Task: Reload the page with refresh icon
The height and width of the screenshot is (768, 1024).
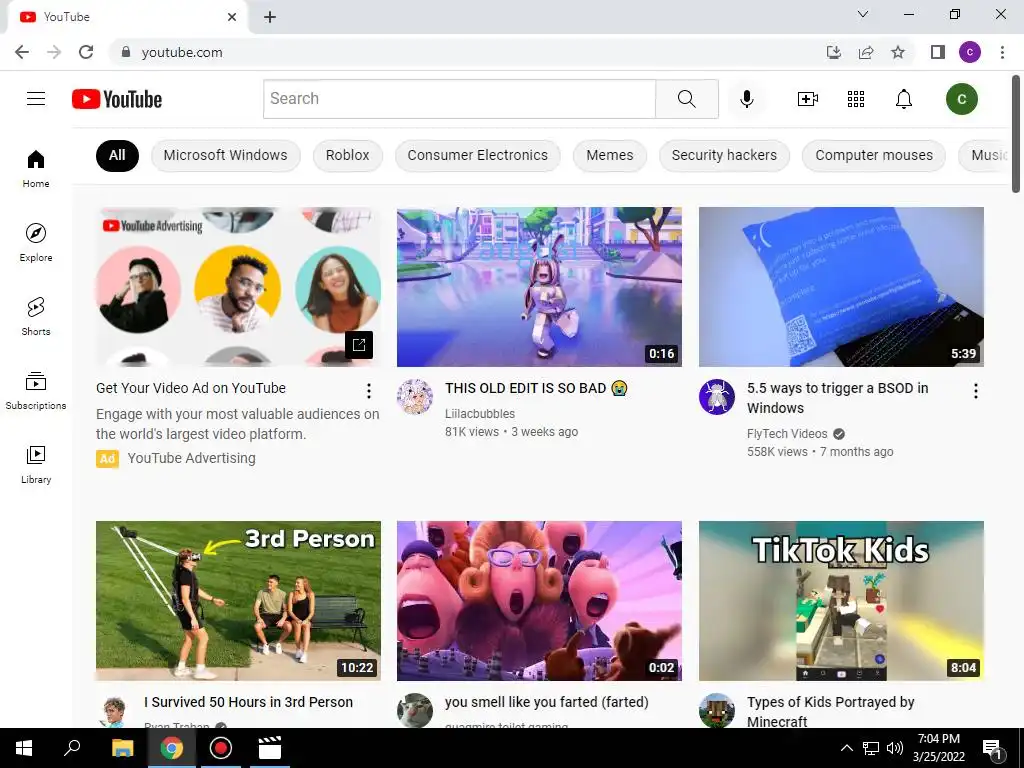Action: (86, 52)
